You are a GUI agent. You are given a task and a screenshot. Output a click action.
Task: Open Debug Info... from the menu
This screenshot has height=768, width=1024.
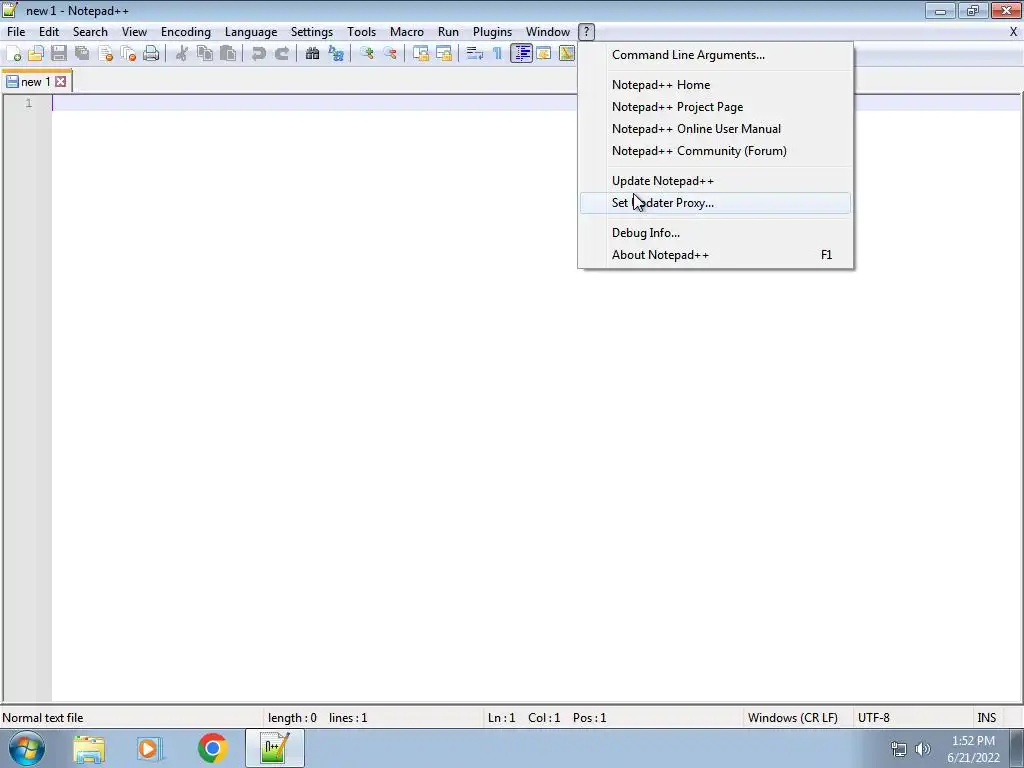[x=716, y=233]
